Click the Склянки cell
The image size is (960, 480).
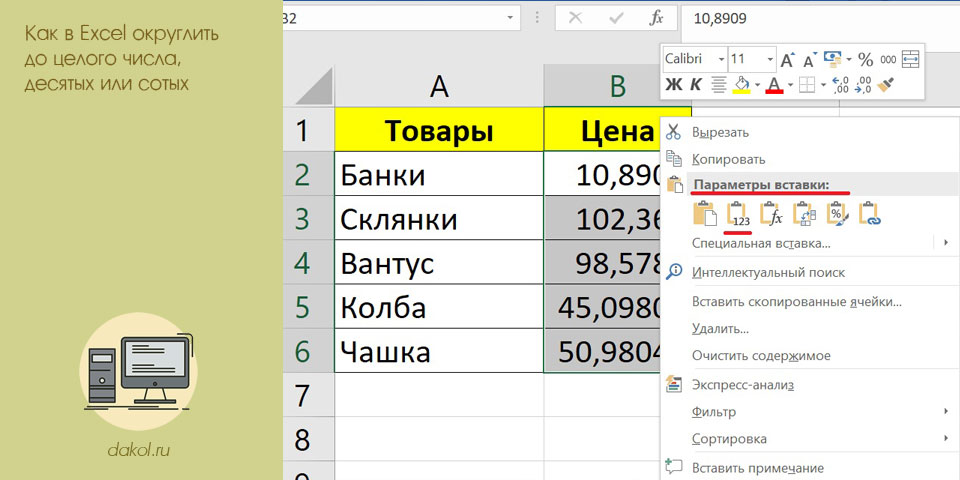439,218
